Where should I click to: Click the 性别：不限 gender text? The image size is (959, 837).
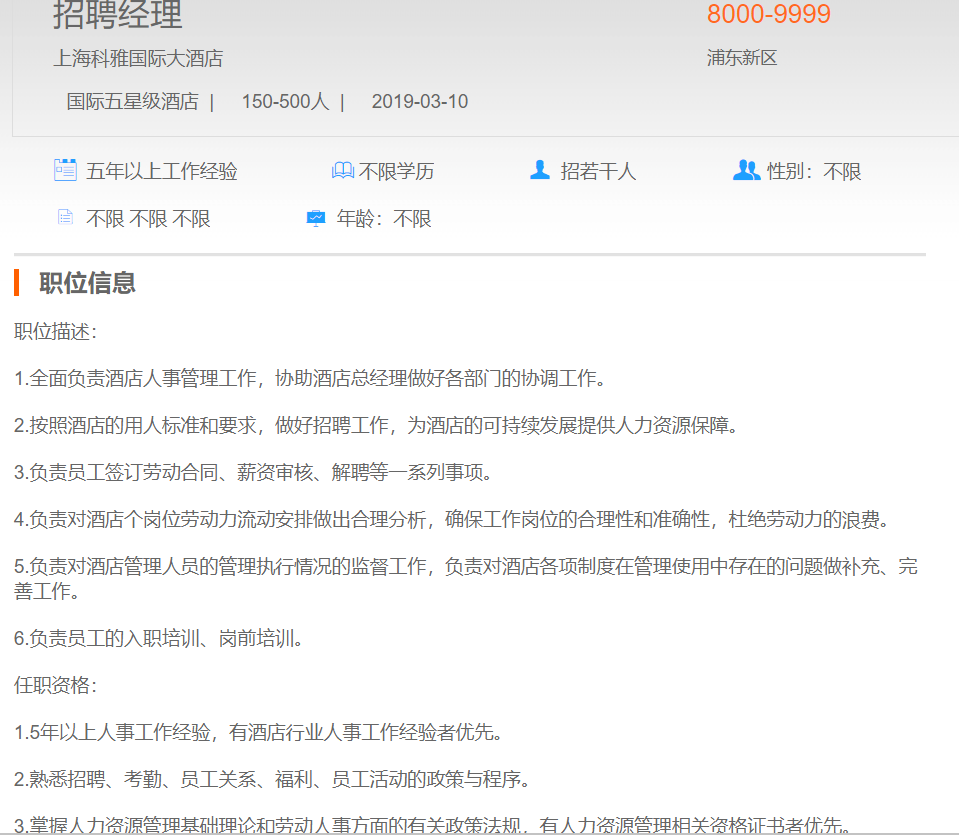[814, 172]
